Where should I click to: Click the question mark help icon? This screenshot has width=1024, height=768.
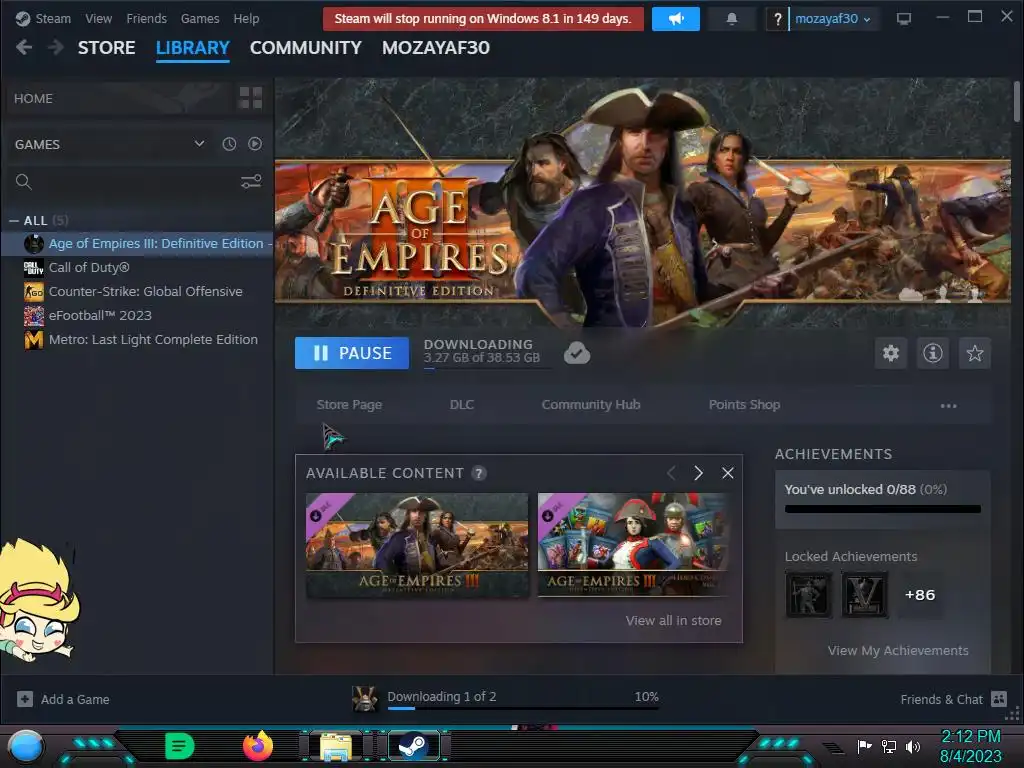776,19
